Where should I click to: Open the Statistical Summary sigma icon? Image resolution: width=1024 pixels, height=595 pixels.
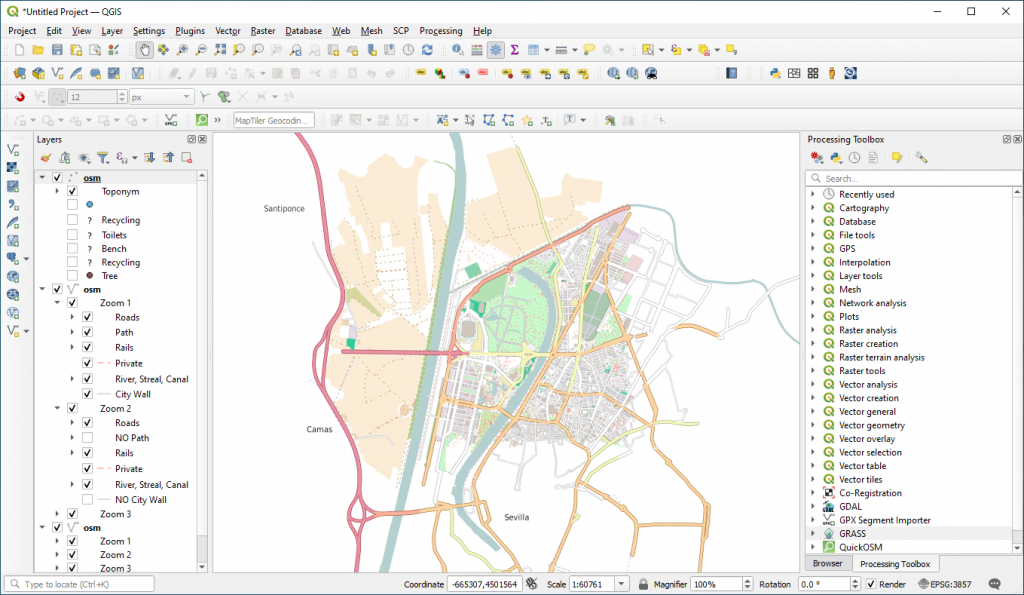point(515,50)
